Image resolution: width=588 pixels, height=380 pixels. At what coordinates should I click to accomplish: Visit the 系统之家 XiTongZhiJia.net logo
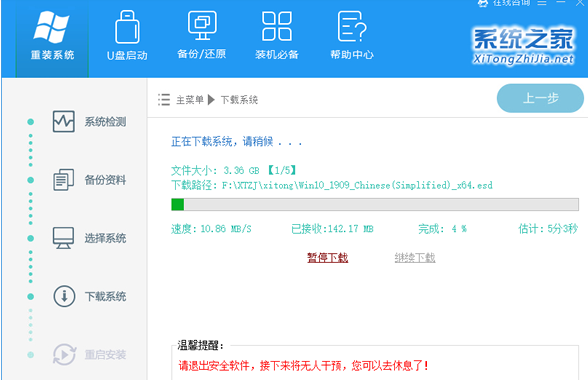point(523,46)
